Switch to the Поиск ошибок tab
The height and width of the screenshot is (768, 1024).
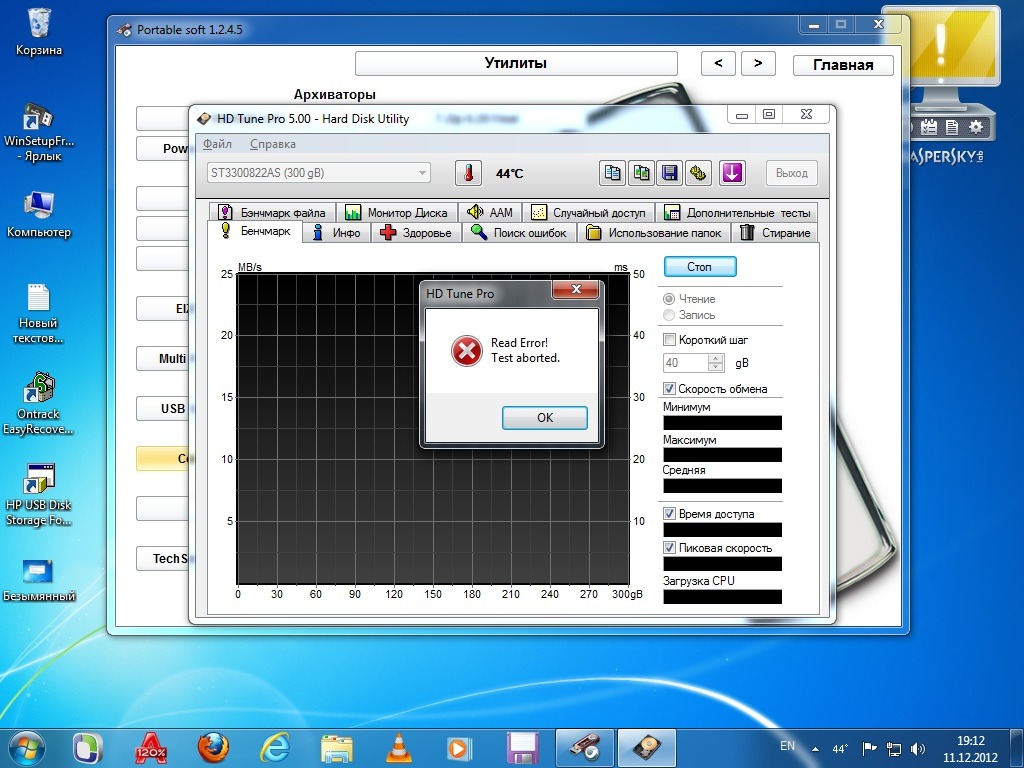[519, 232]
